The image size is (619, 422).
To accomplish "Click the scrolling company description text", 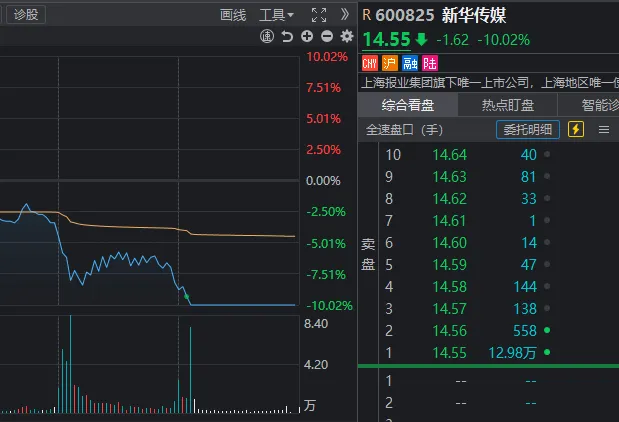I will (x=490, y=83).
